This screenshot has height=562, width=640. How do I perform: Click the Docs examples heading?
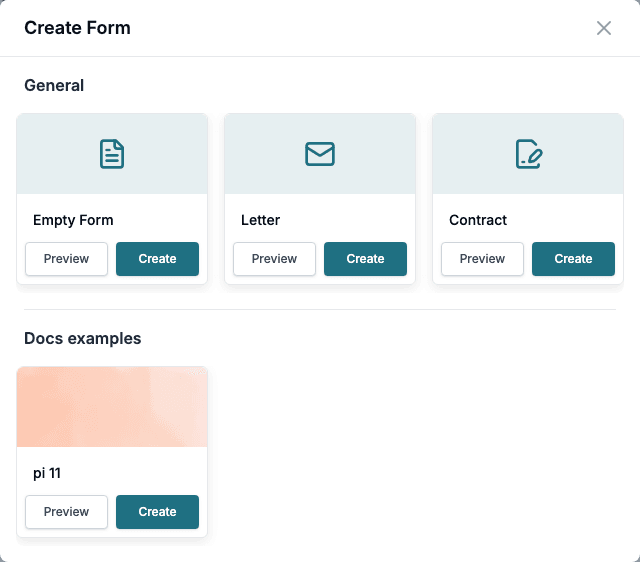pos(82,339)
